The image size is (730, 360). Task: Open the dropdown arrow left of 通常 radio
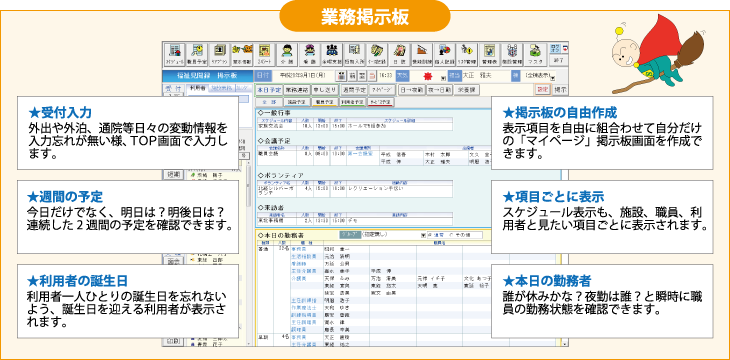click(x=423, y=235)
